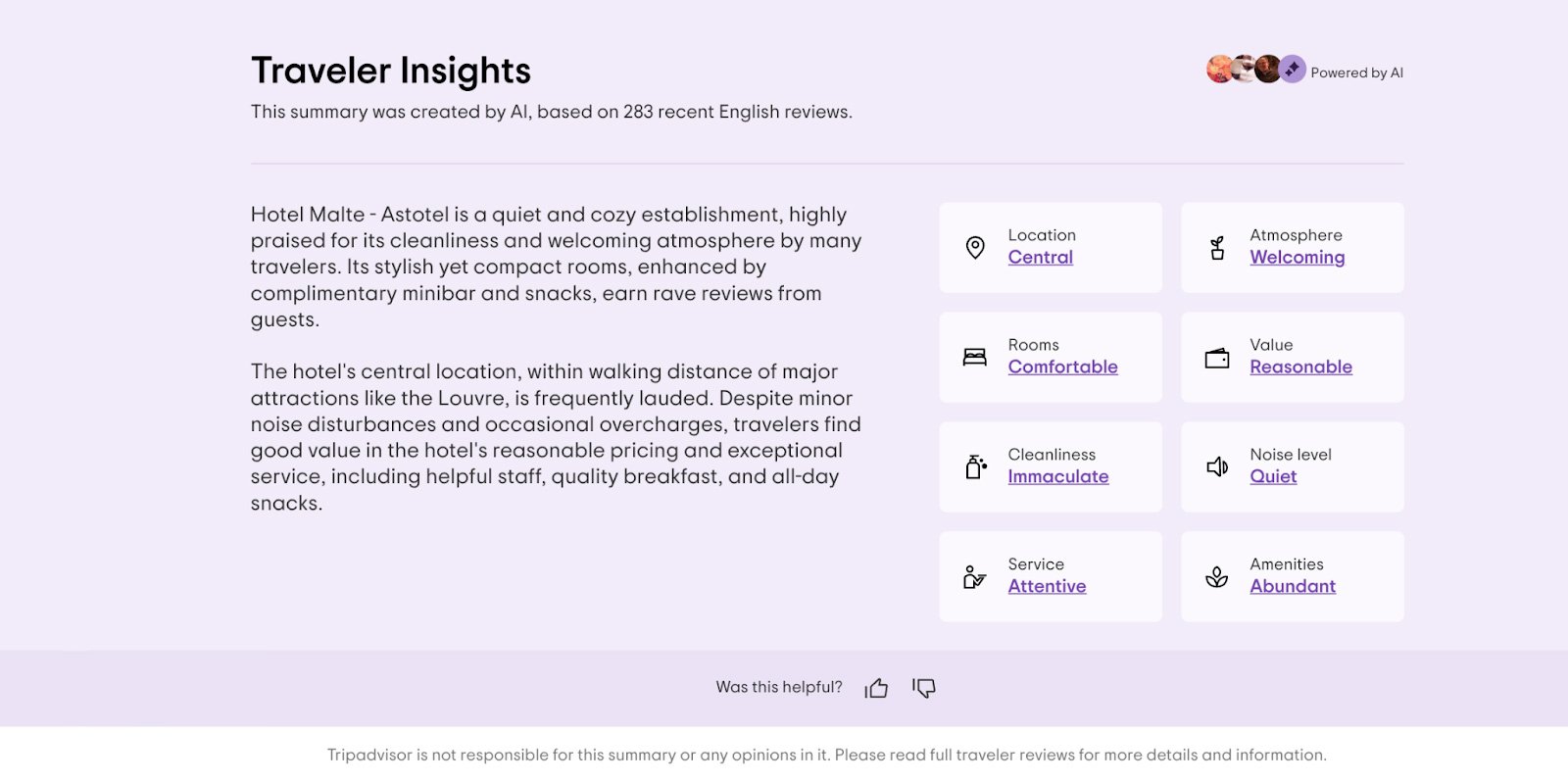Open the Comfortable rooms link
Viewport: 1568px width, 782px height.
click(x=1062, y=367)
